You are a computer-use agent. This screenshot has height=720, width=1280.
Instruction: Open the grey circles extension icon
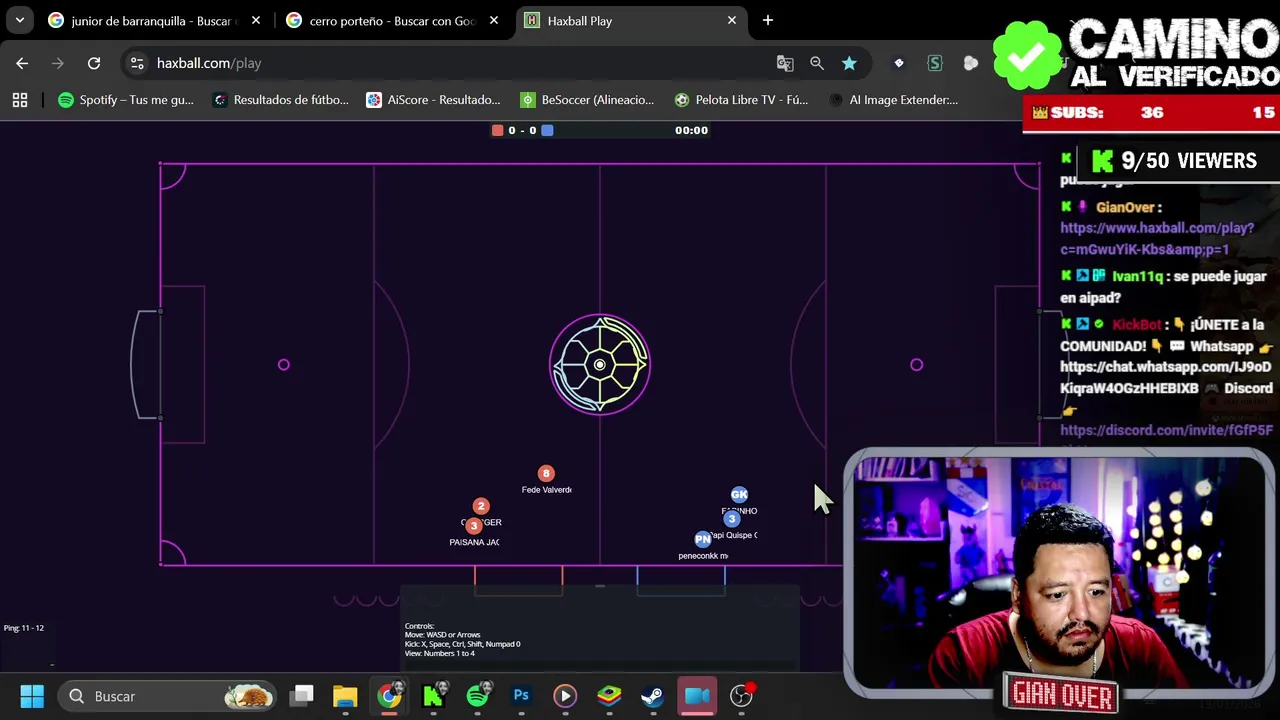pyautogui.click(x=971, y=63)
